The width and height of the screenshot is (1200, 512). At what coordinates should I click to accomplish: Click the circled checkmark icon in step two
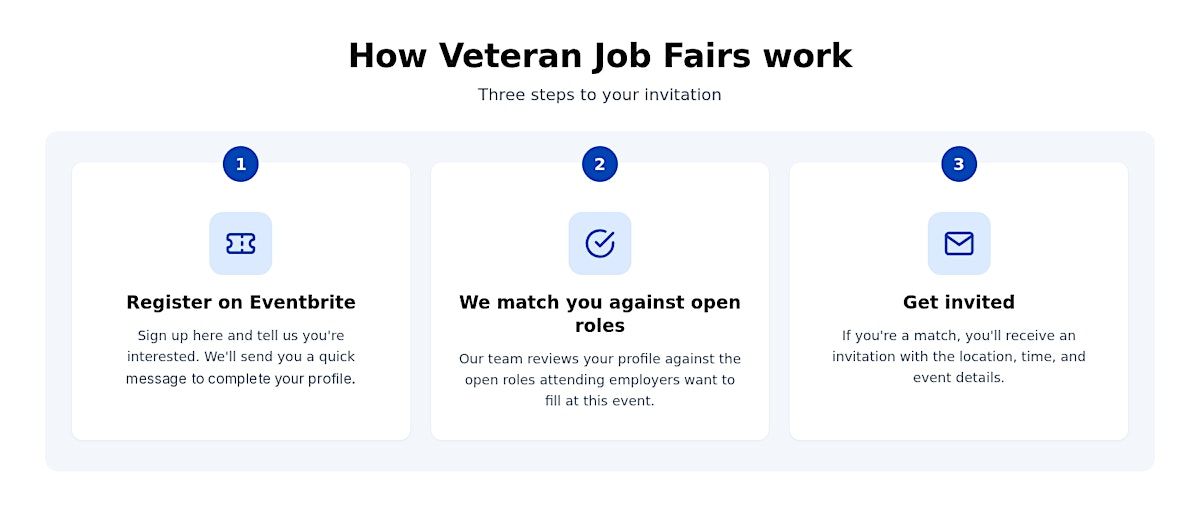click(x=600, y=243)
